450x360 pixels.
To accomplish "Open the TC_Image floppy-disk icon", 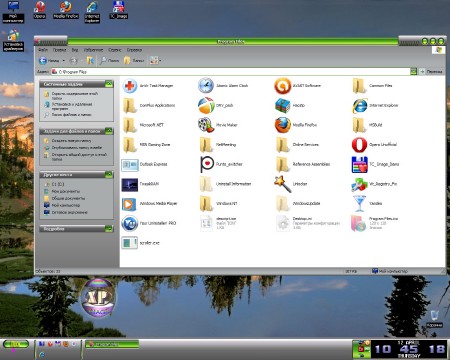I will [359, 164].
